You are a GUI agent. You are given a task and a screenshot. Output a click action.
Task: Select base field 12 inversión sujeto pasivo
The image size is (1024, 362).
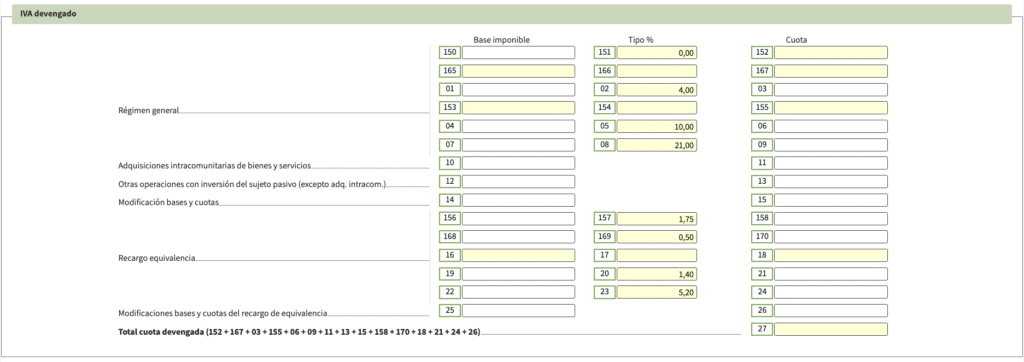[519, 182]
